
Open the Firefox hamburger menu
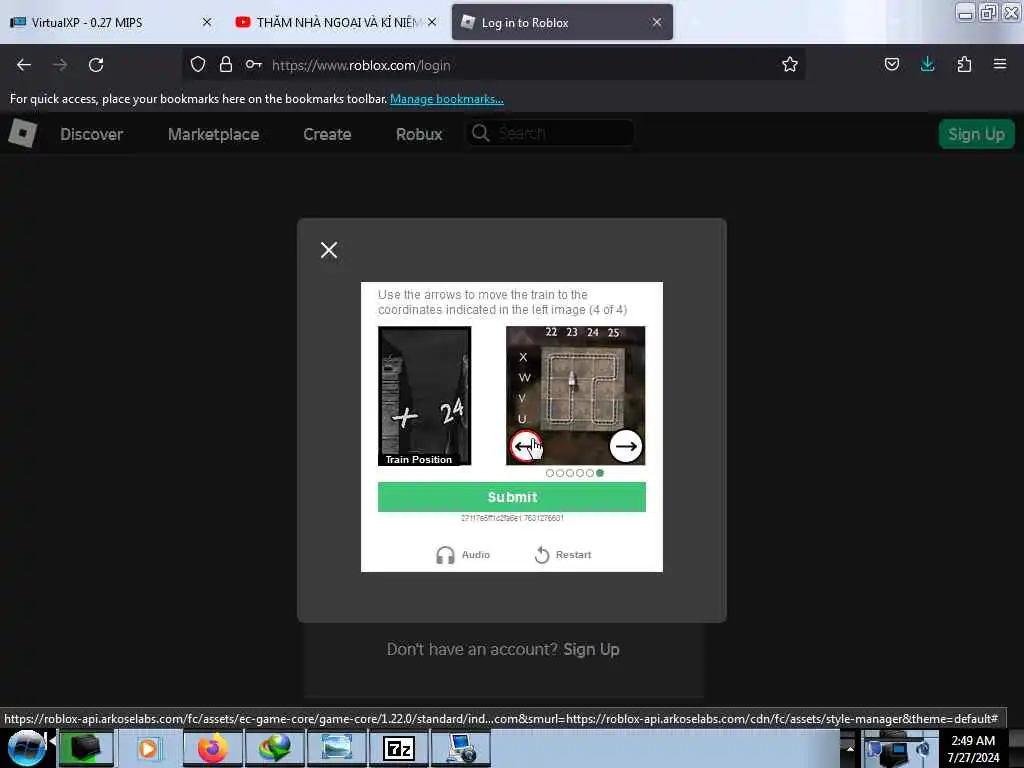click(x=1000, y=64)
